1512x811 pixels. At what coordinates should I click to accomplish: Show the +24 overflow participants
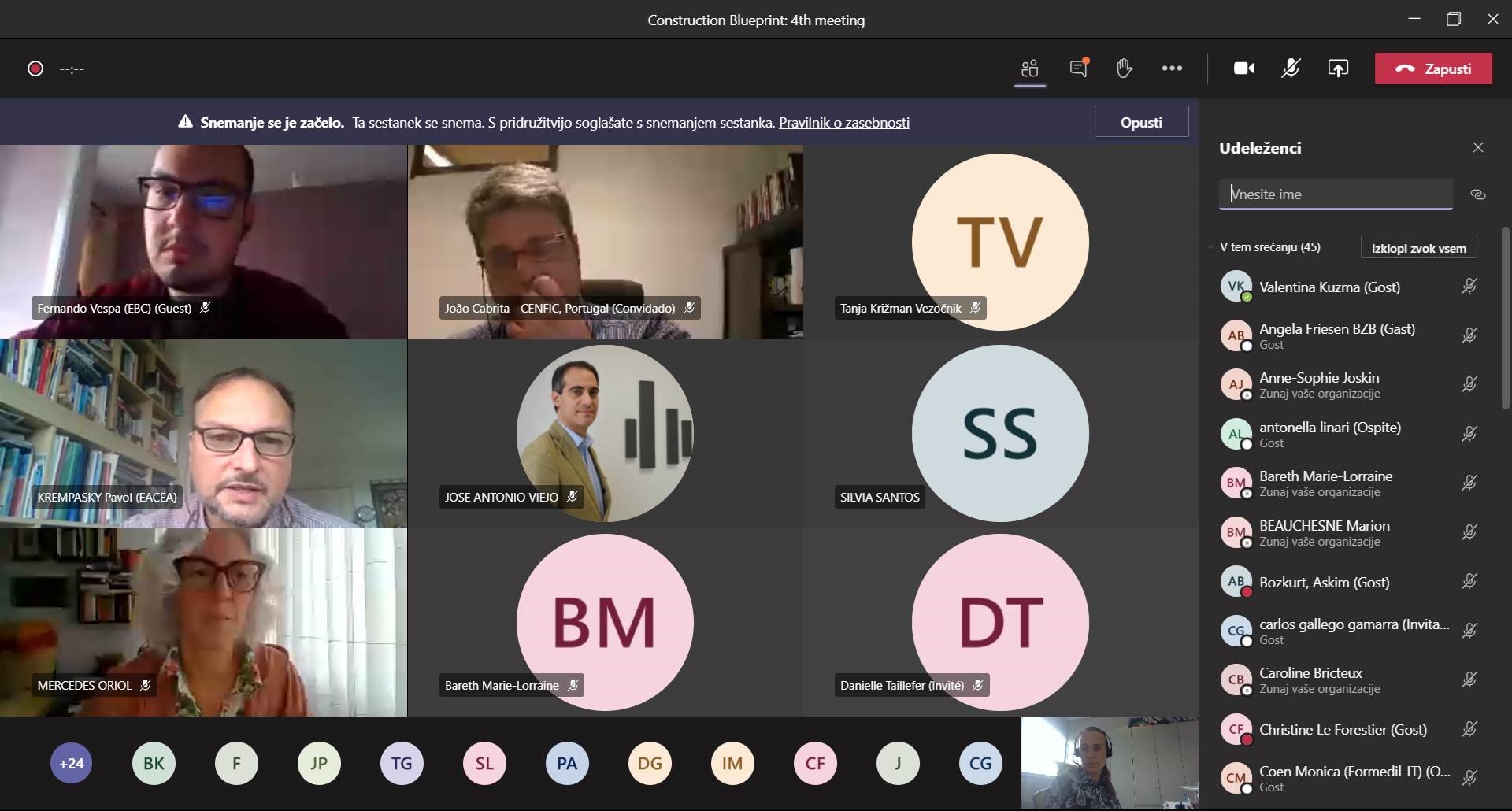coord(72,763)
